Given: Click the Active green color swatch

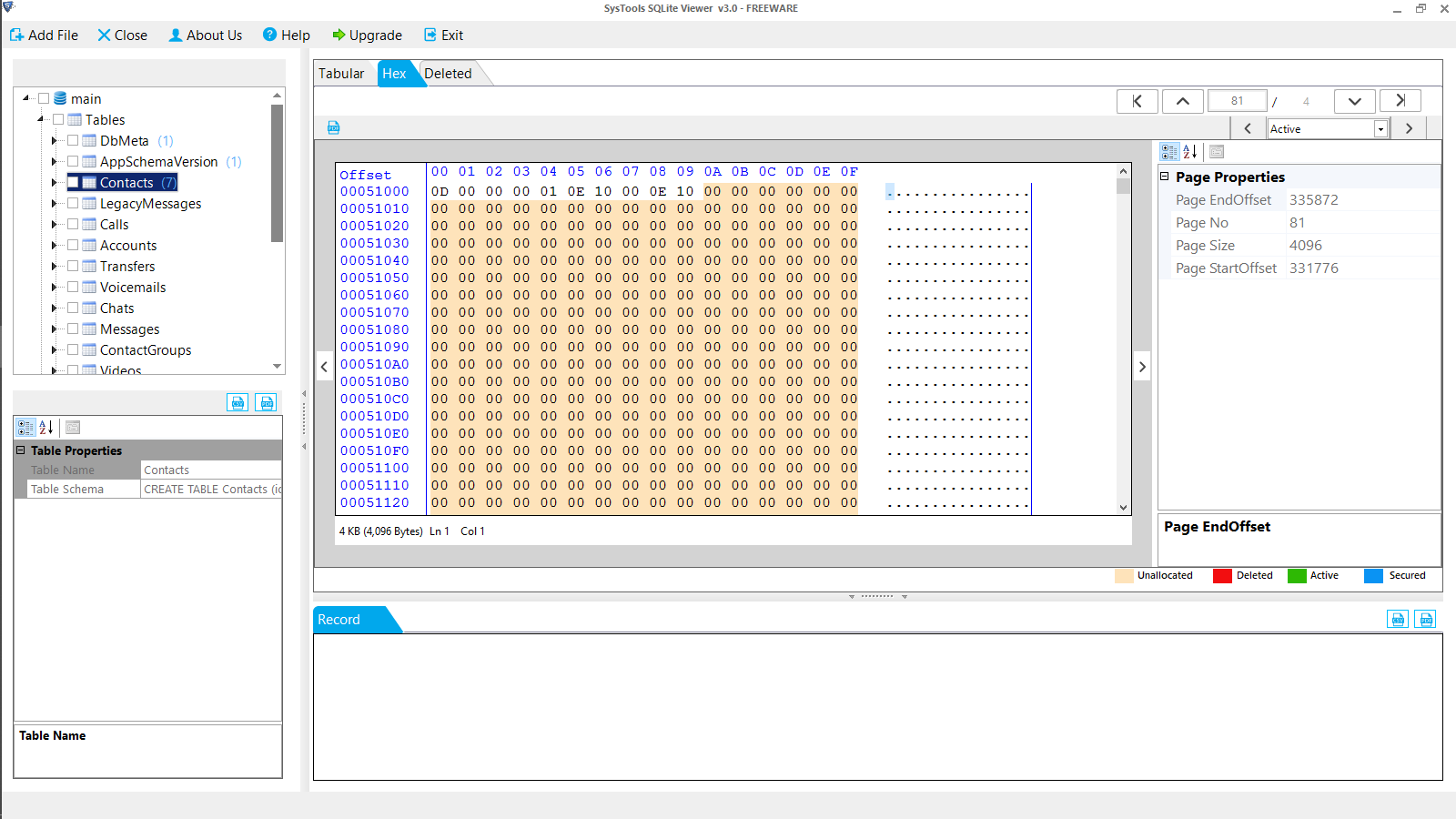Looking at the screenshot, I should coord(1297,575).
